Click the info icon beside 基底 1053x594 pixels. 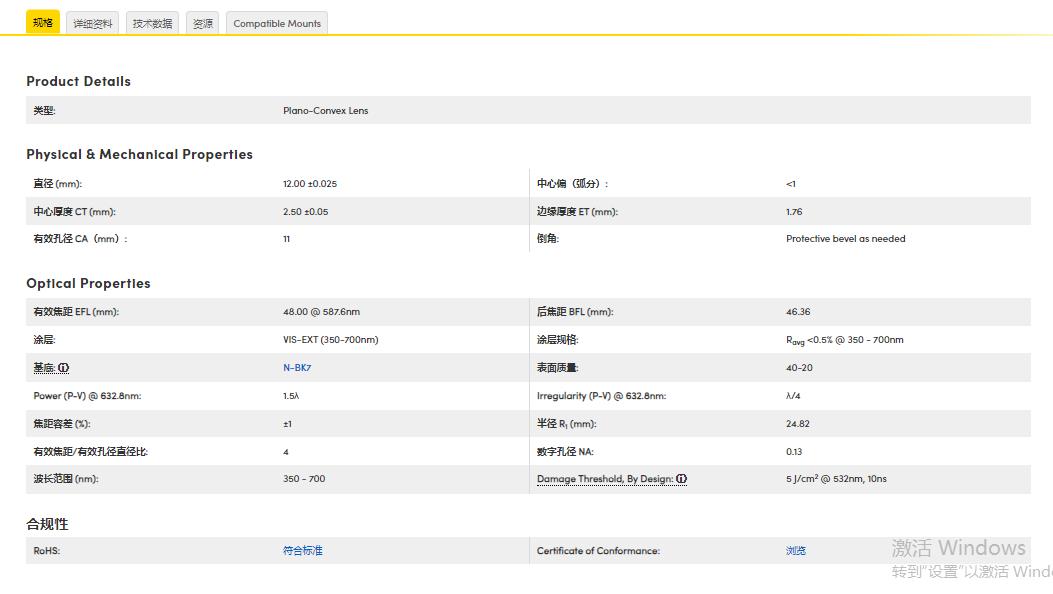pyautogui.click(x=64, y=368)
